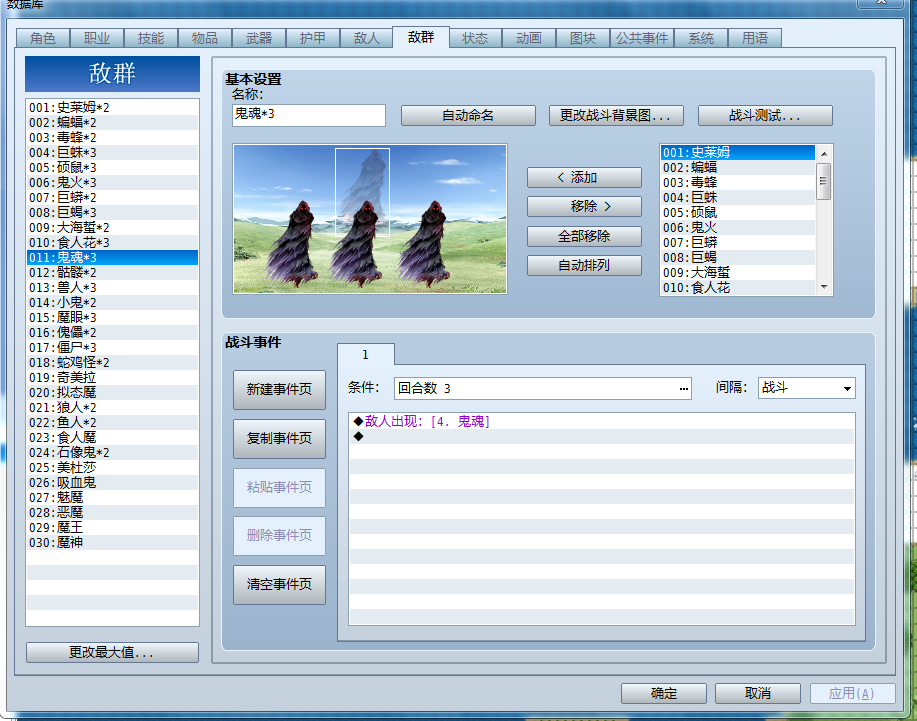Select troop 030:魔神

coord(112,543)
